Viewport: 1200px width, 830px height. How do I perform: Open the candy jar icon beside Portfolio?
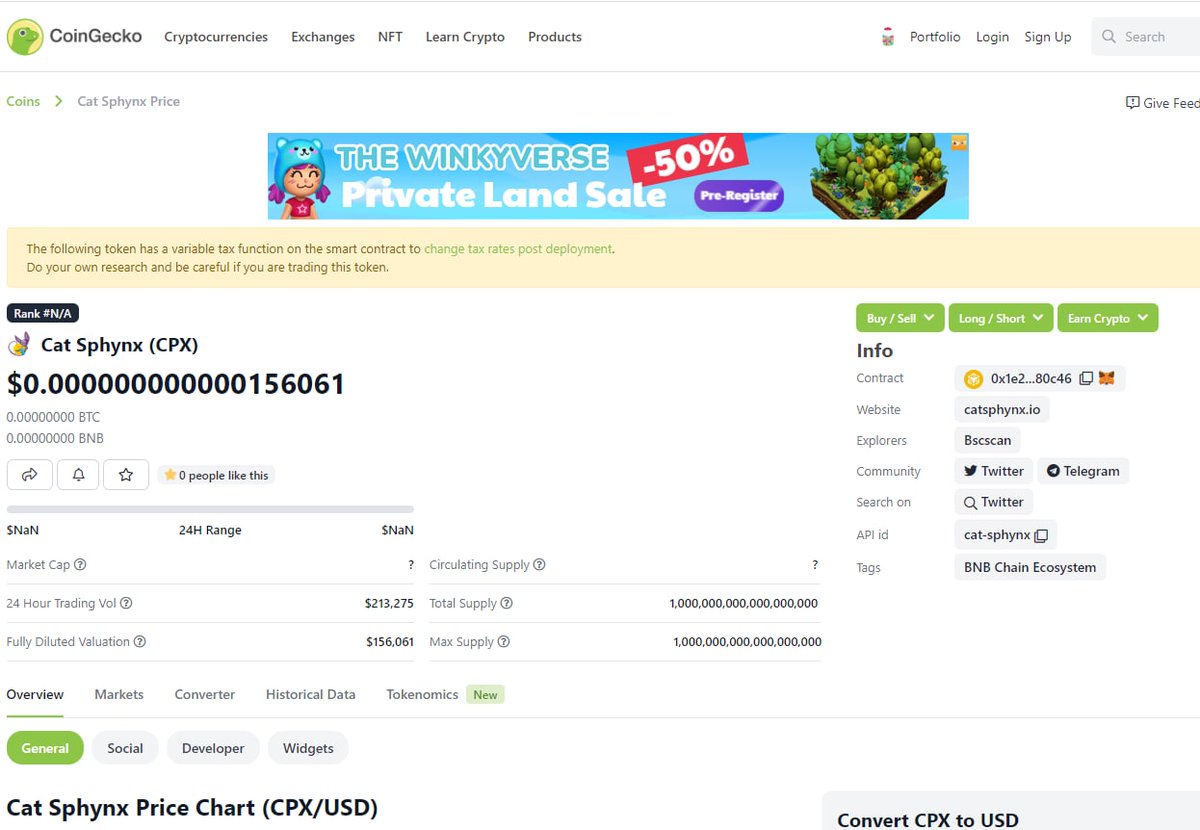pos(887,37)
